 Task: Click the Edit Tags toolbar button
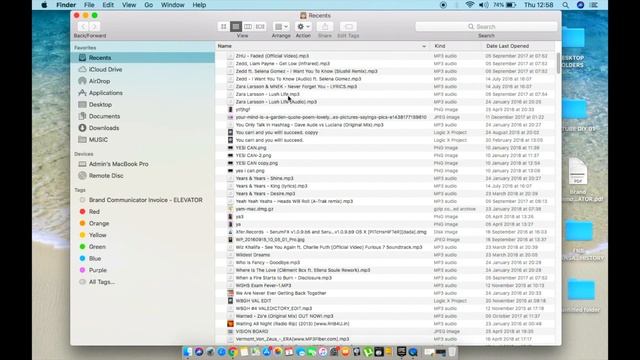coord(348,27)
